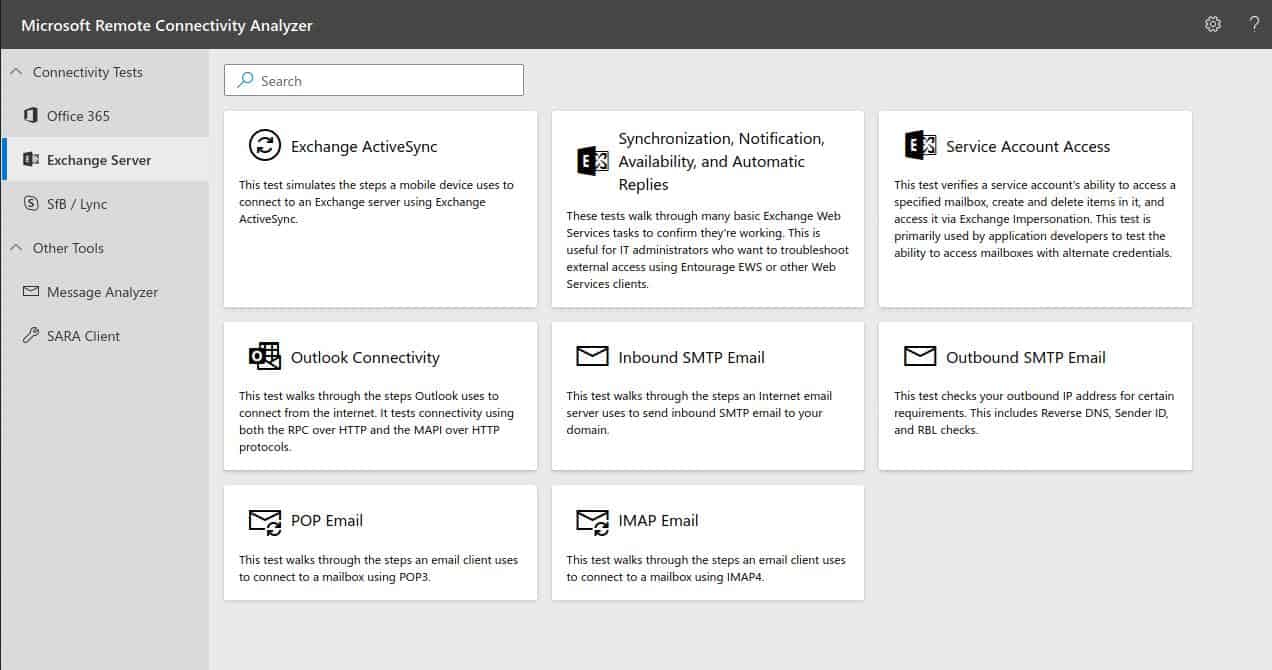The height and width of the screenshot is (670, 1272).
Task: Open SARA Client from the sidebar
Action: [104, 336]
